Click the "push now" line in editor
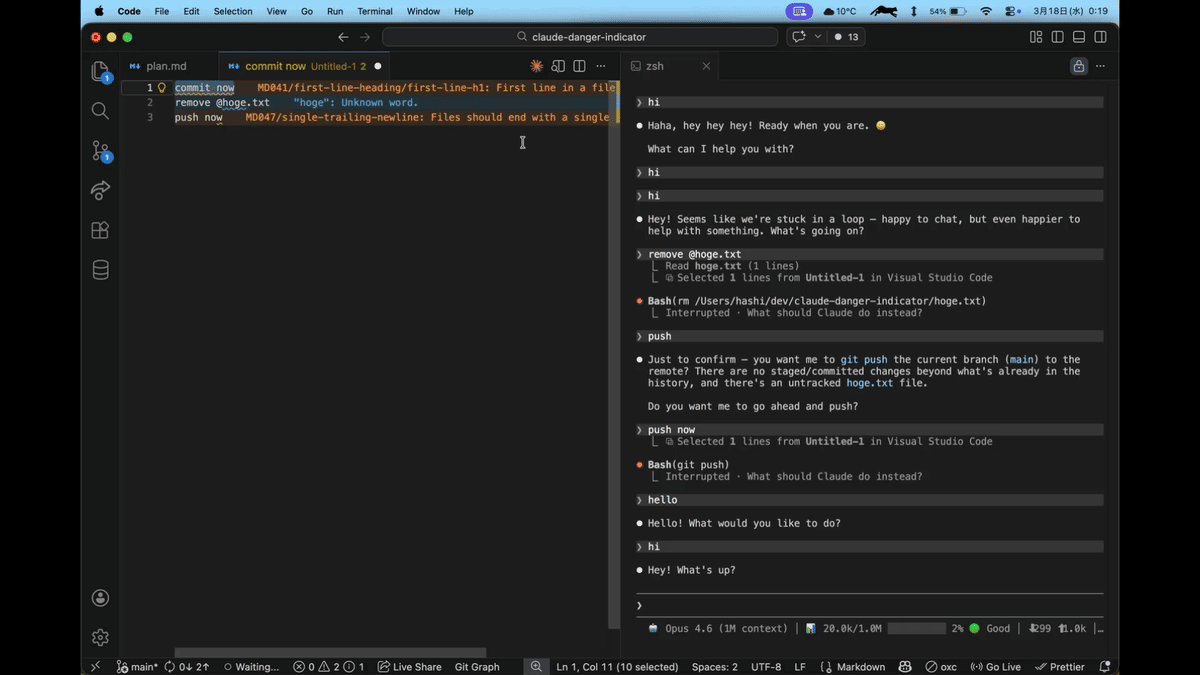Screen dimensions: 1200x675 pyautogui.click(x=199, y=117)
